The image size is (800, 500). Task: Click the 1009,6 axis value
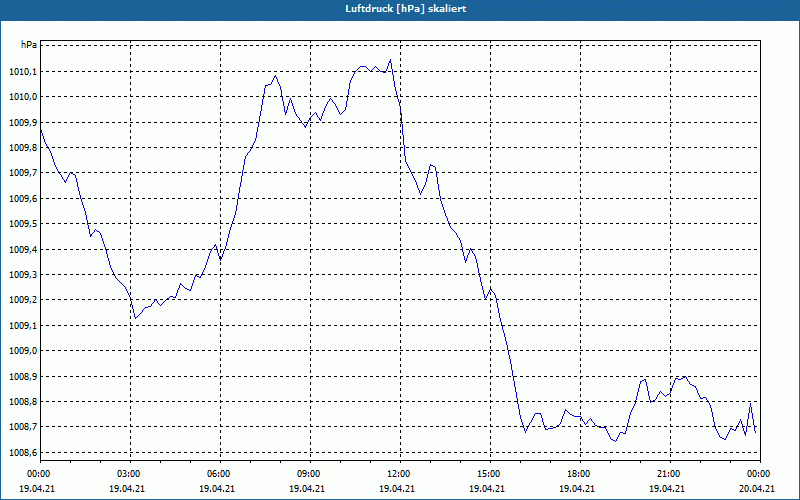[x=23, y=198]
